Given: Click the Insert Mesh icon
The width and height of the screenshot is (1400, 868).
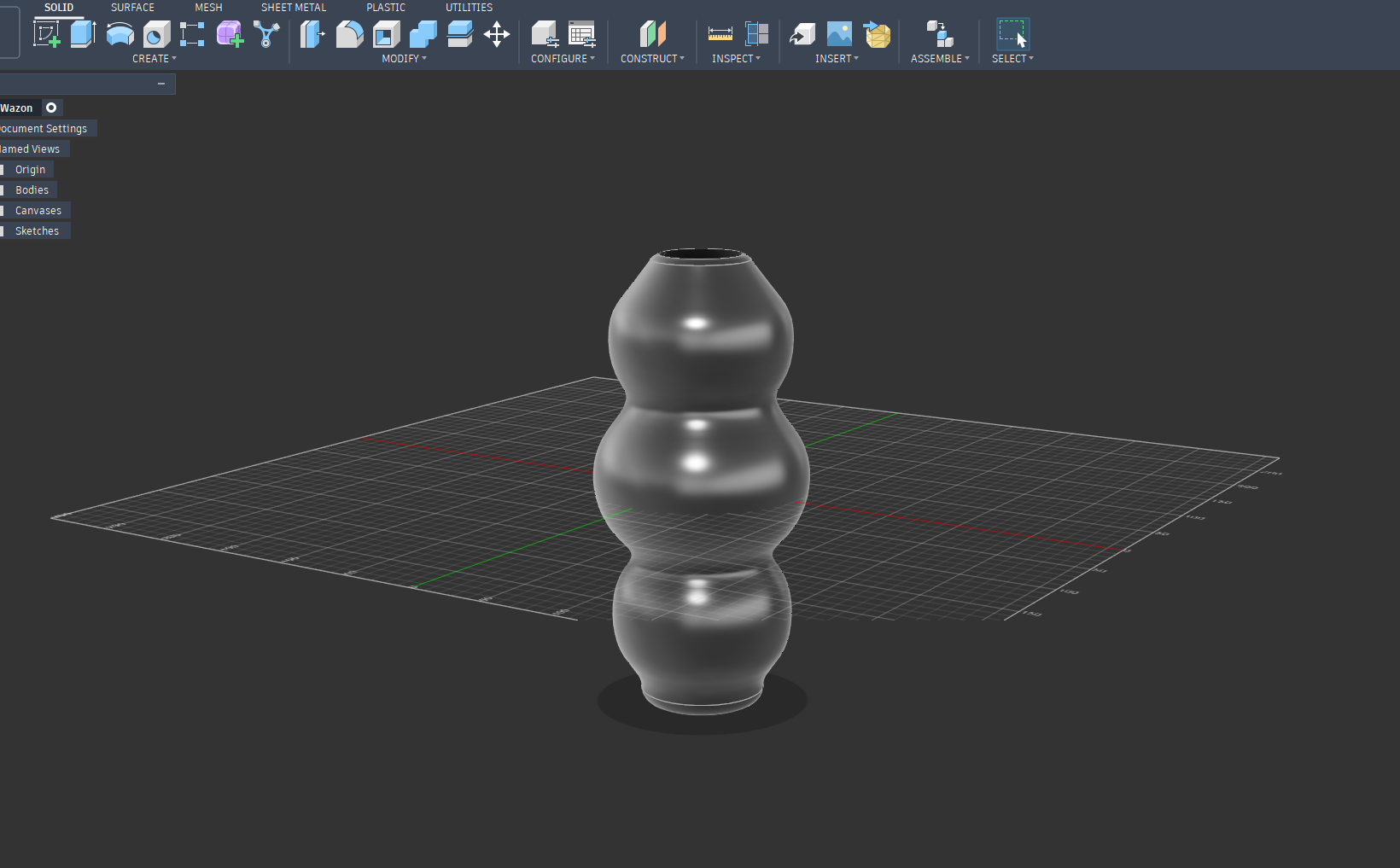Looking at the screenshot, I should coord(877,34).
